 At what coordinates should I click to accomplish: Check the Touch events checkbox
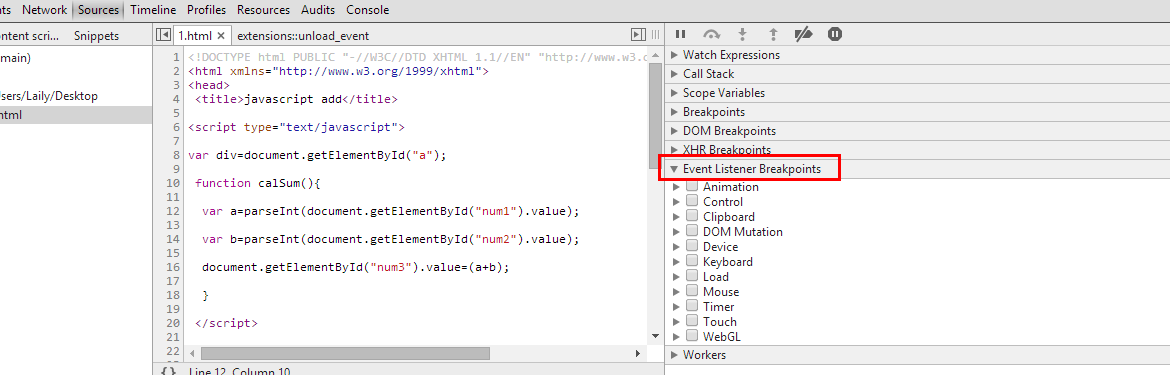click(x=691, y=321)
